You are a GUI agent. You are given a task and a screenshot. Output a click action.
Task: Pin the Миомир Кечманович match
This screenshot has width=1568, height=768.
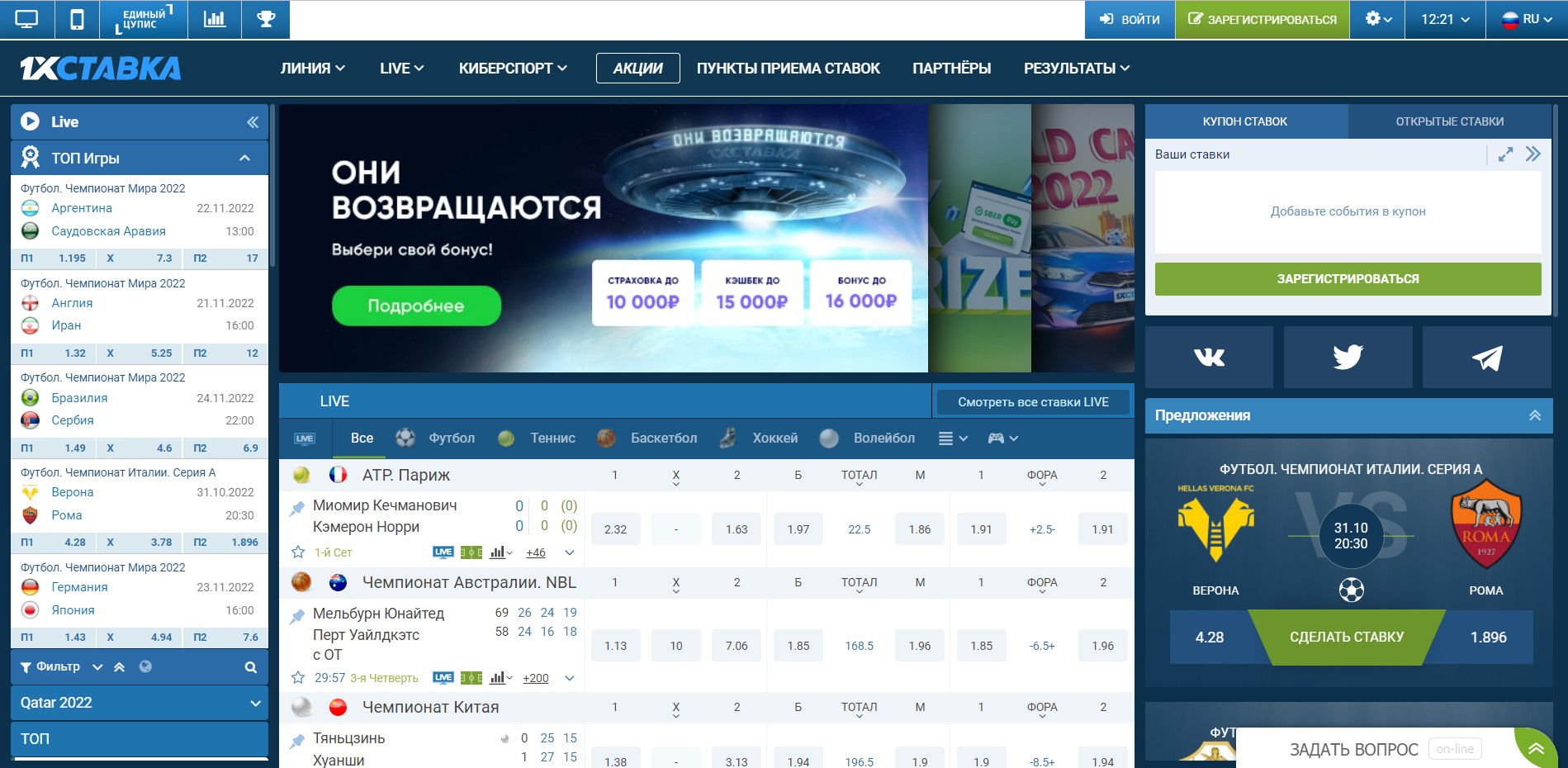coord(296,509)
